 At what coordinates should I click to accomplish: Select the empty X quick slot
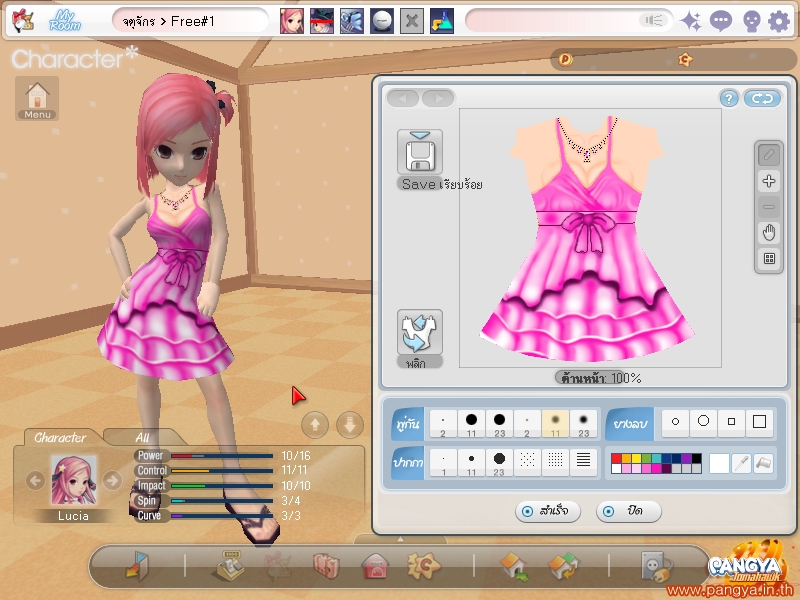[x=412, y=21]
